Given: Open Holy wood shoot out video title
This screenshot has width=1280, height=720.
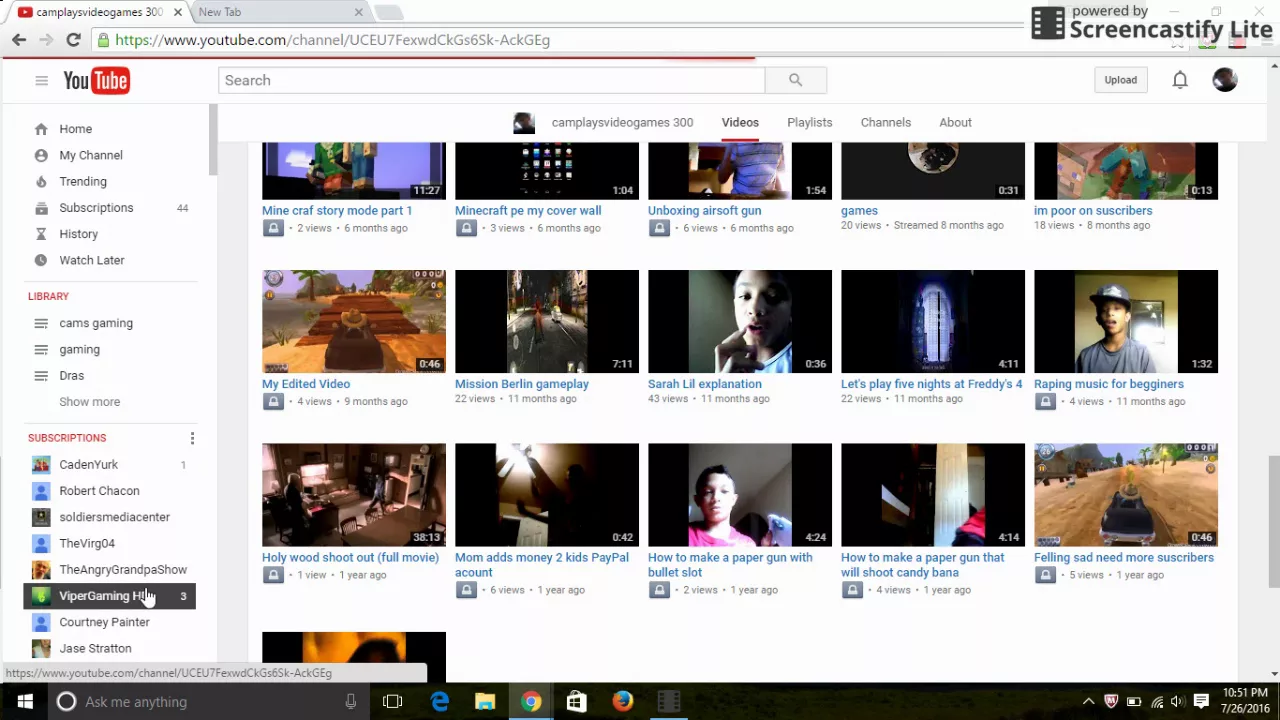Looking at the screenshot, I should click(x=350, y=558).
